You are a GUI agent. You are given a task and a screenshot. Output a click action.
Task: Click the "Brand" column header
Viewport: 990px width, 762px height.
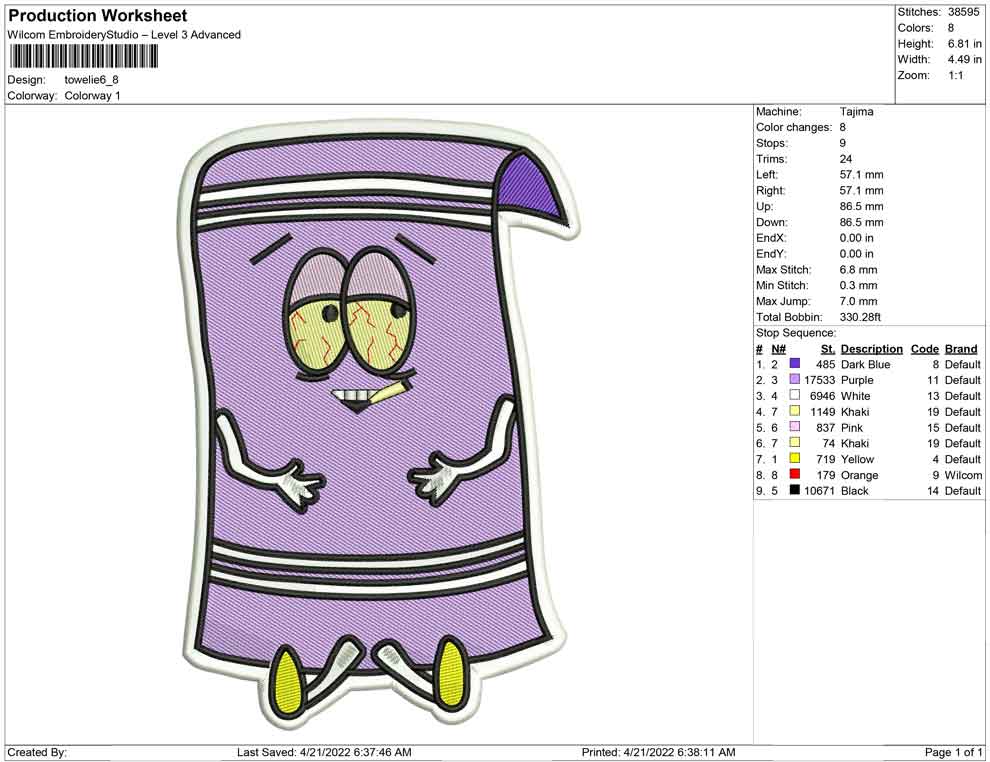[961, 348]
